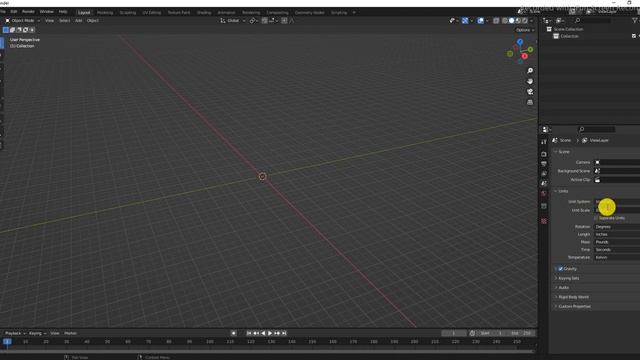Screen dimensions: 640x360
Task: Switch to wireframe viewport shading
Action: coord(505,20)
